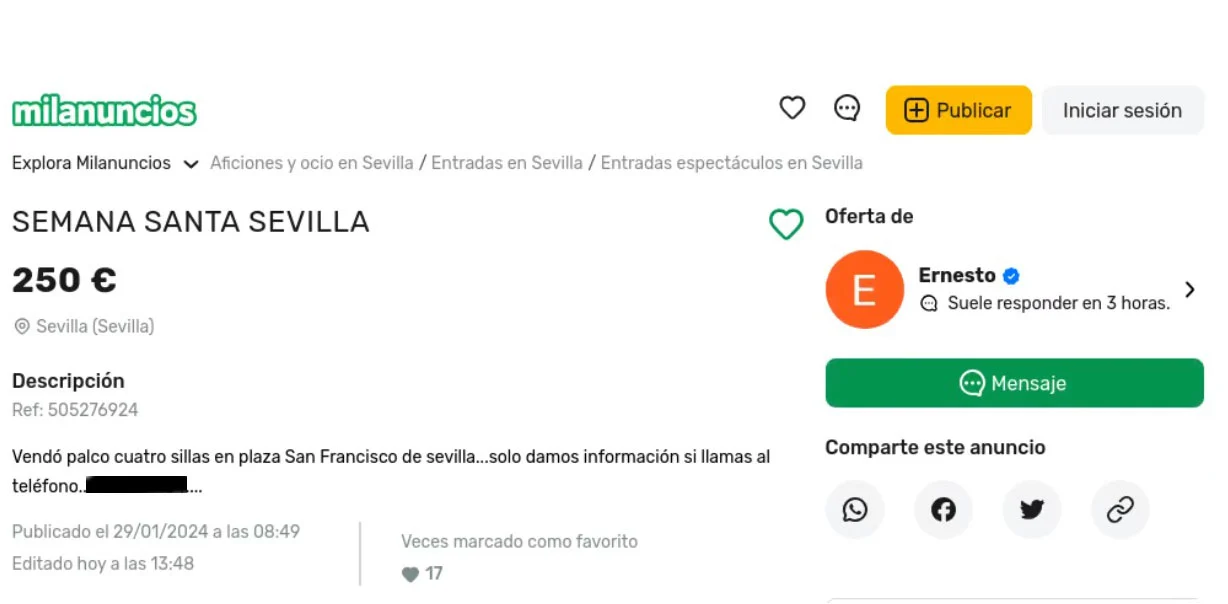Click Ernesto's orange avatar
The image size is (1228, 604).
(864, 289)
